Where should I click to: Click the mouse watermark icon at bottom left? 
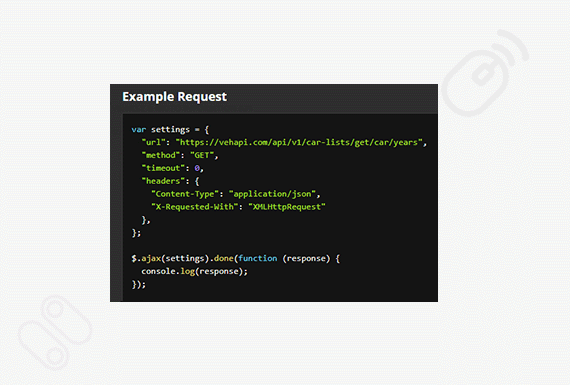point(55,332)
